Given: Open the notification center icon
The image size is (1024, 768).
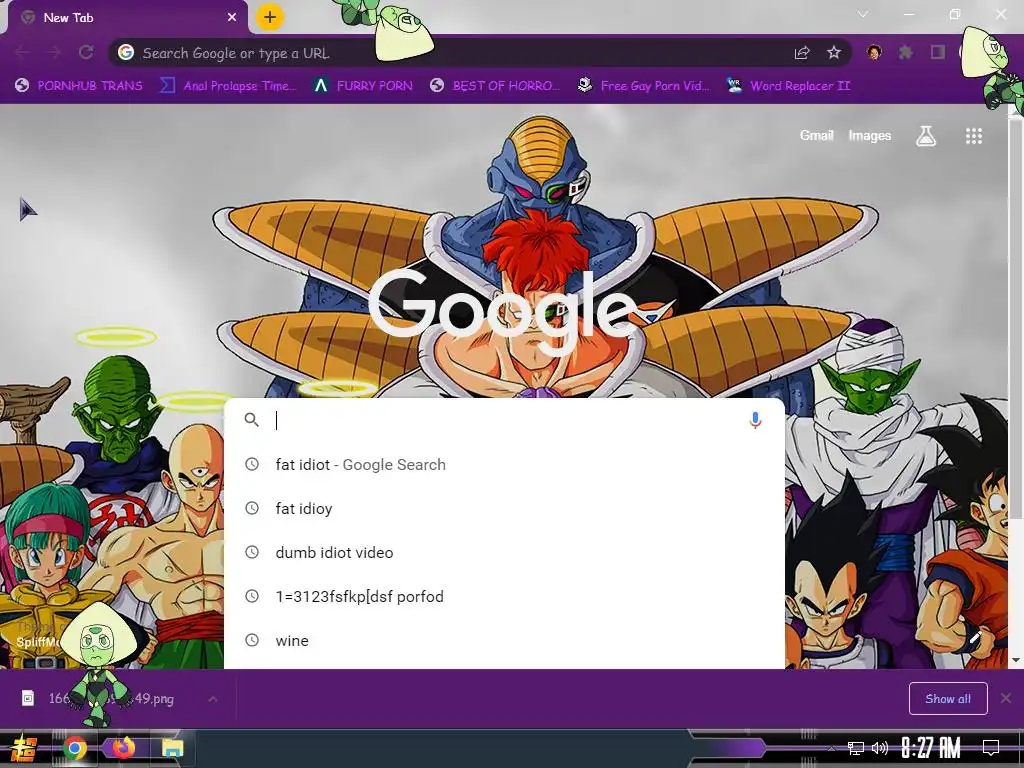Looking at the screenshot, I should pos(991,748).
